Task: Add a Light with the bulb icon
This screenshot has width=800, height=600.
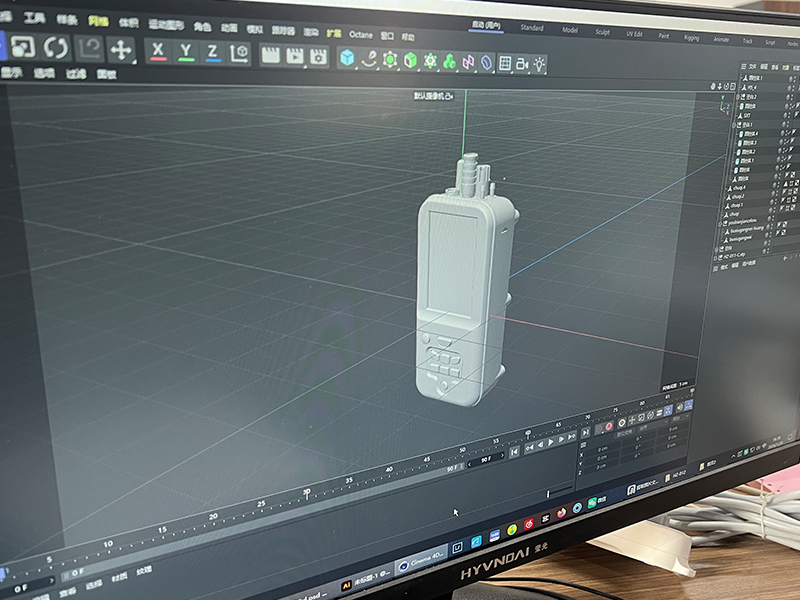Action: 540,64
